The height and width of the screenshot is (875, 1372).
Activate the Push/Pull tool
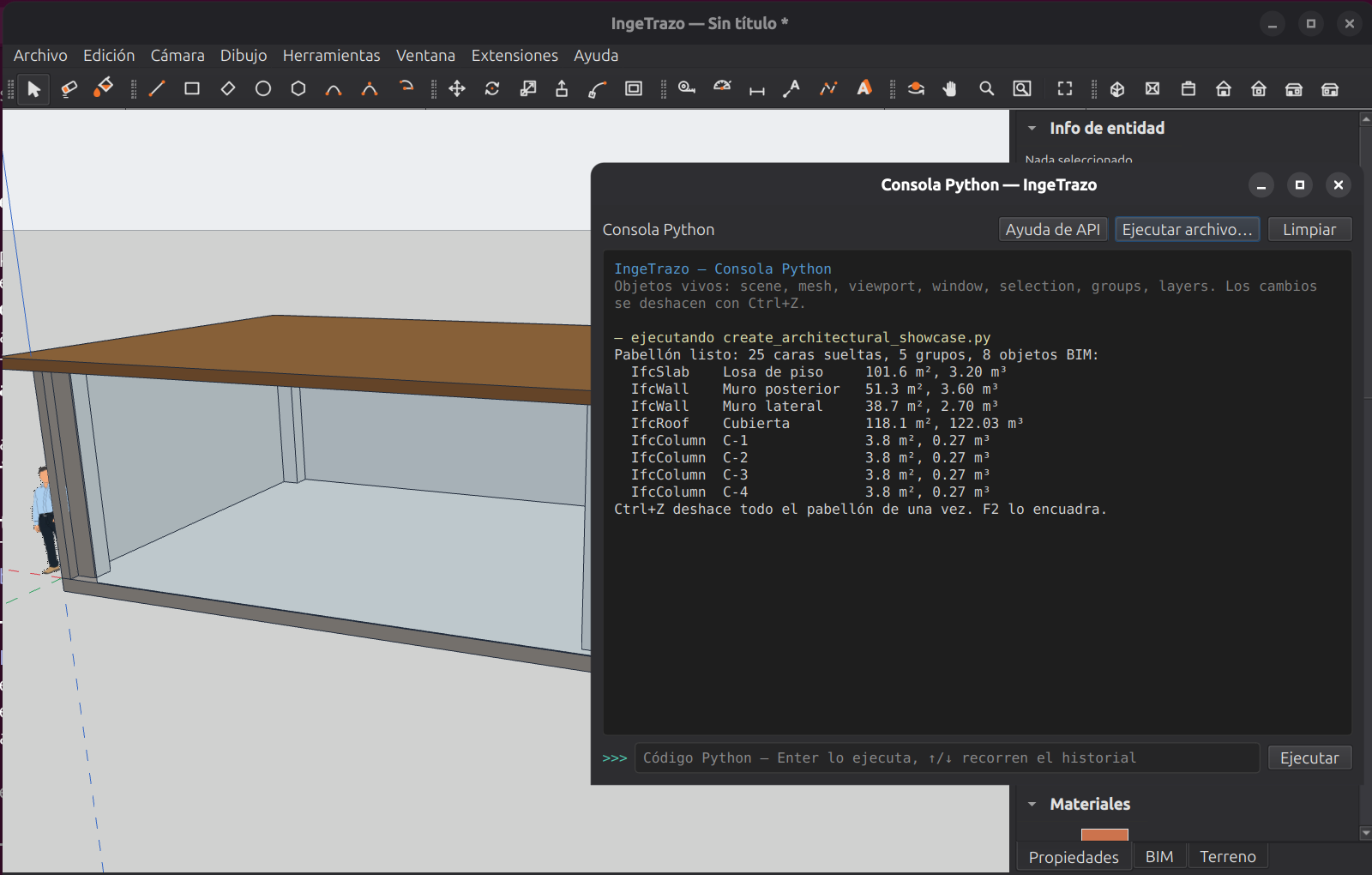562,89
